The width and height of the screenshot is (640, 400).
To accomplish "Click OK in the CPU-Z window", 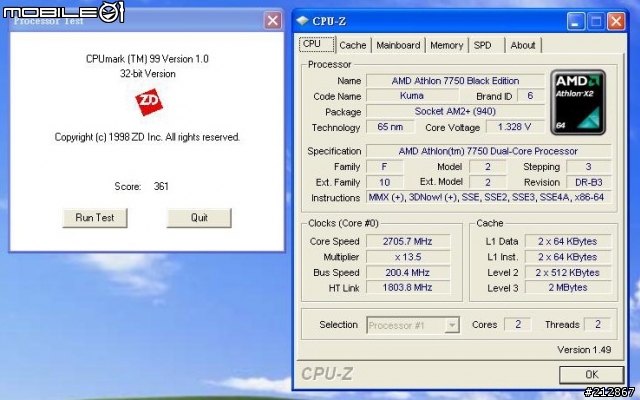I will [x=591, y=374].
